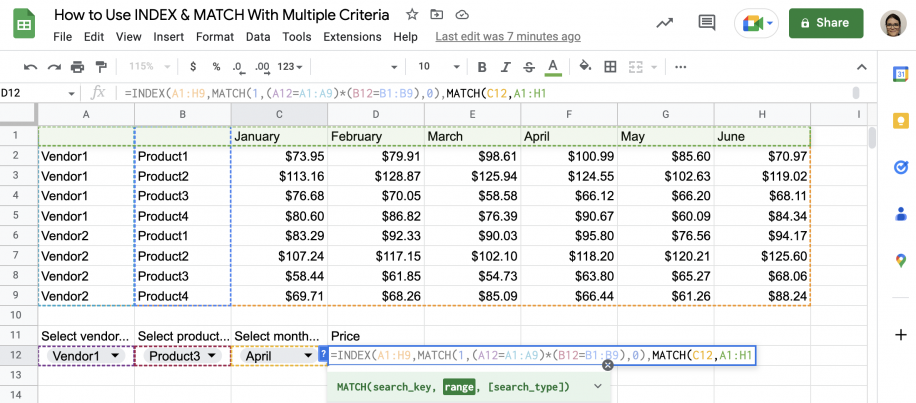The height and width of the screenshot is (403, 916).
Task: Open the Extensions menu
Action: tap(352, 37)
